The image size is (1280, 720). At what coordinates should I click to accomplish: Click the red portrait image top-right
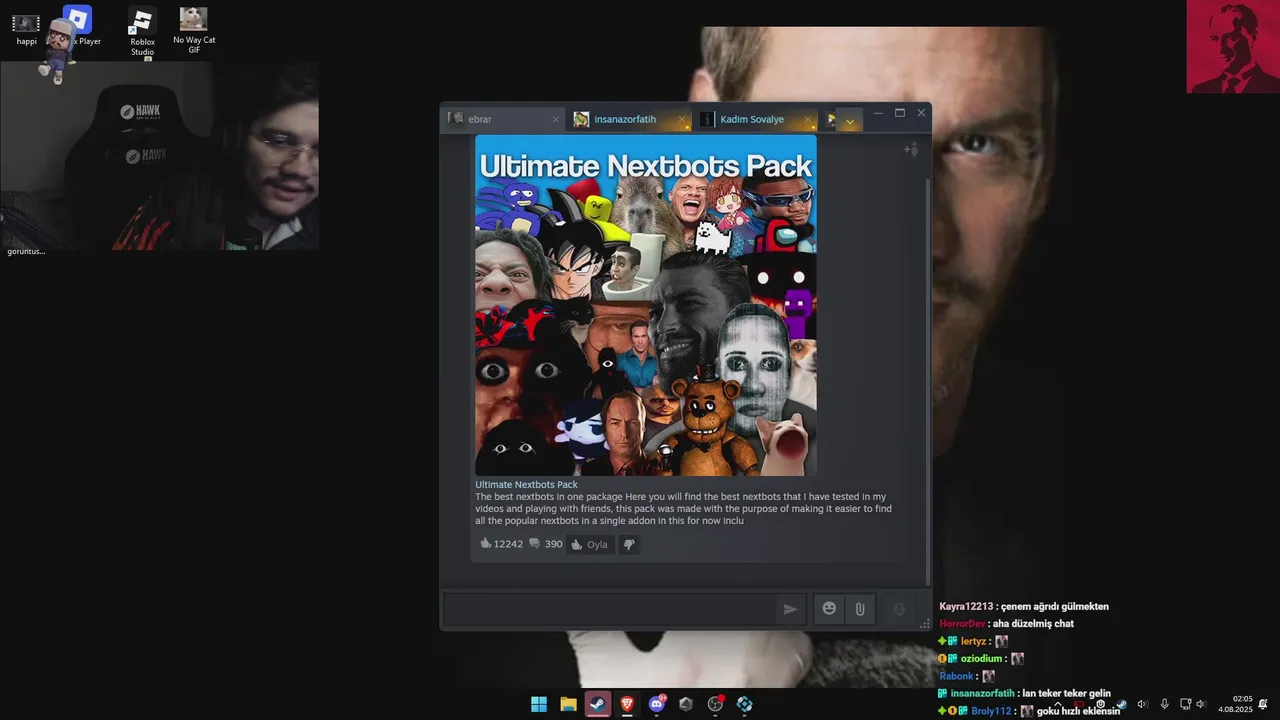[1233, 47]
